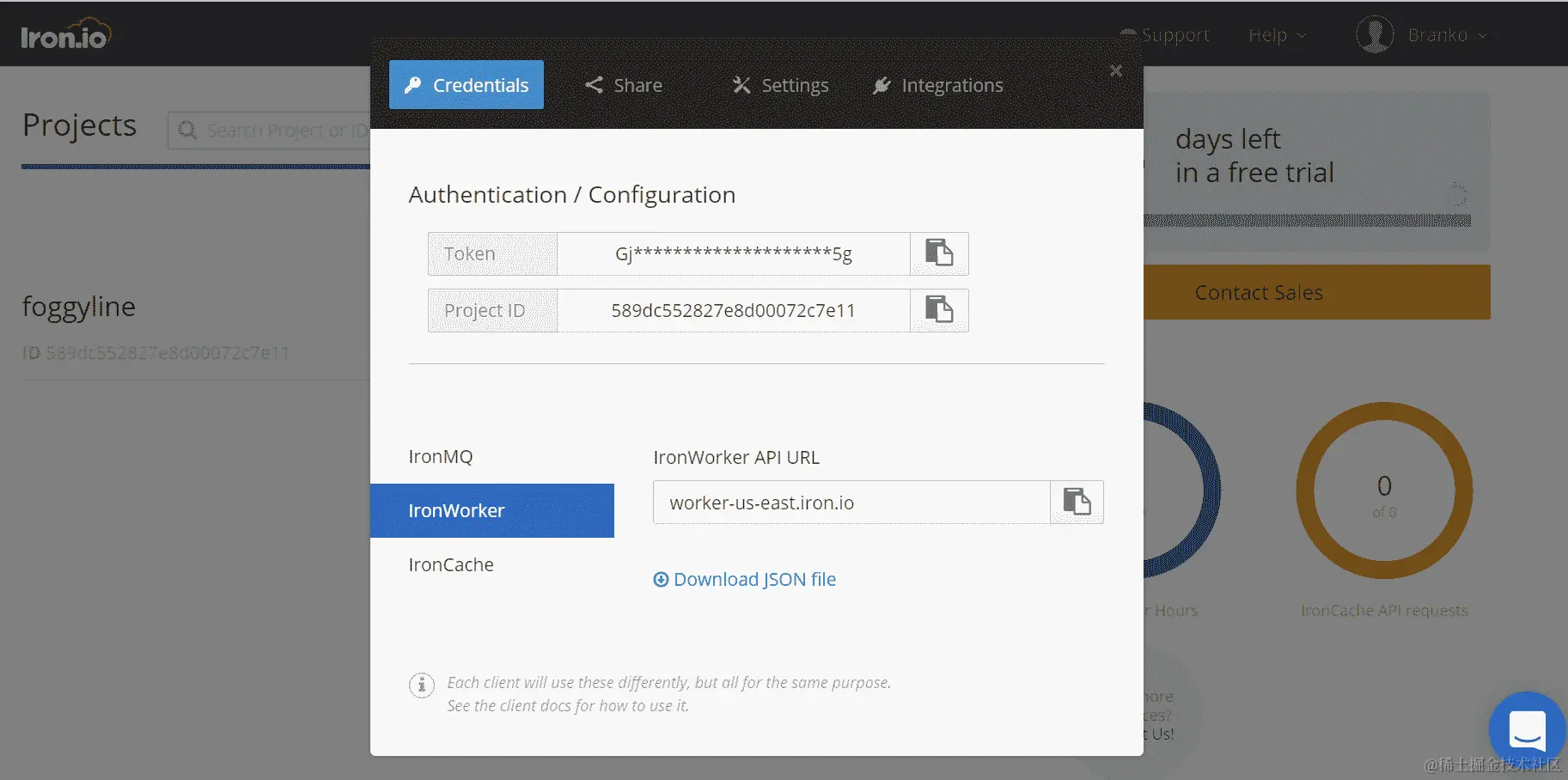Click the IronCache API requests ring chart
Image resolution: width=1568 pixels, height=780 pixels.
[x=1384, y=491]
